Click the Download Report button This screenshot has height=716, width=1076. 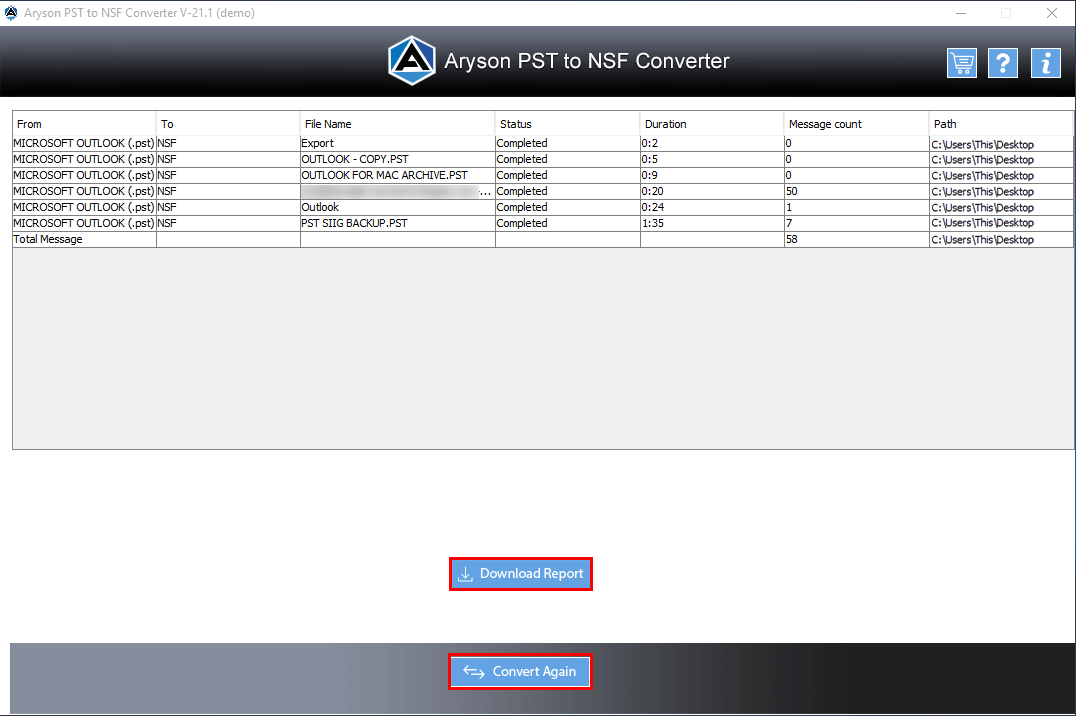(521, 574)
